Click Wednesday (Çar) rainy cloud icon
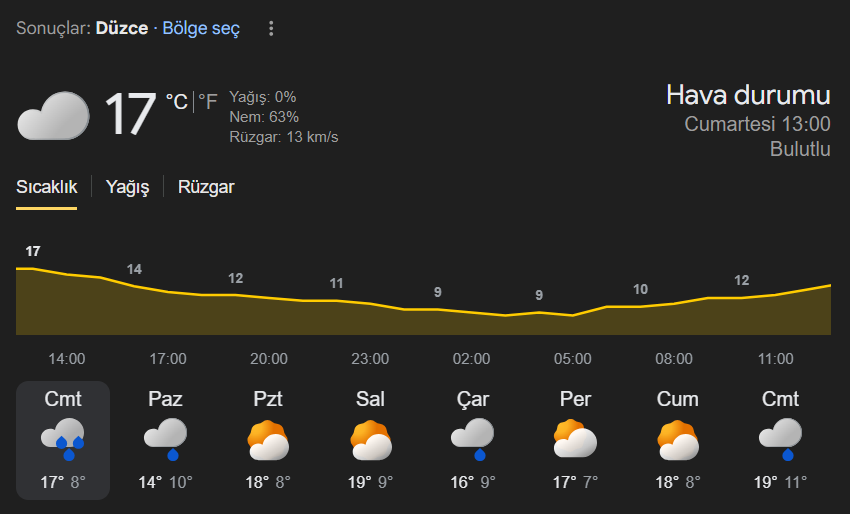The width and height of the screenshot is (850, 514). [472, 439]
